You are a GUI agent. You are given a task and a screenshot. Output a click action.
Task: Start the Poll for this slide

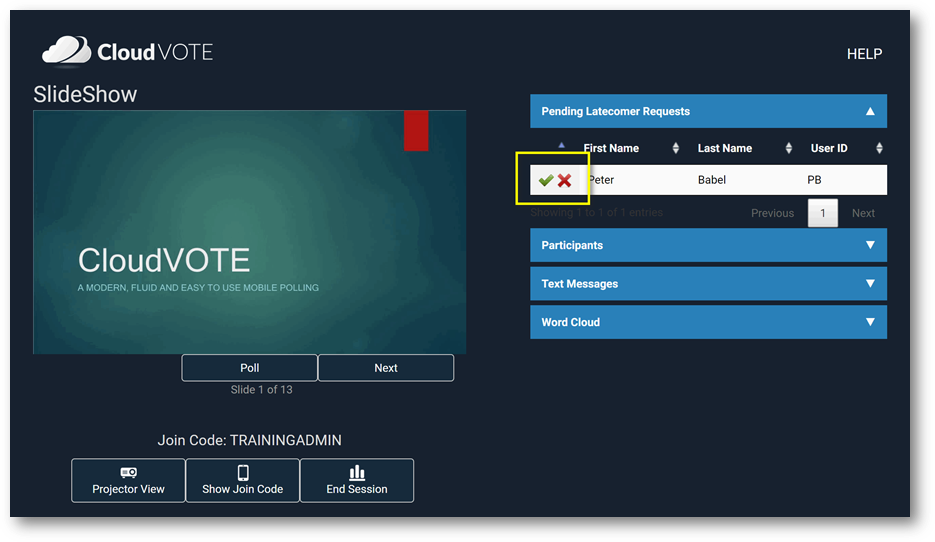coord(249,368)
